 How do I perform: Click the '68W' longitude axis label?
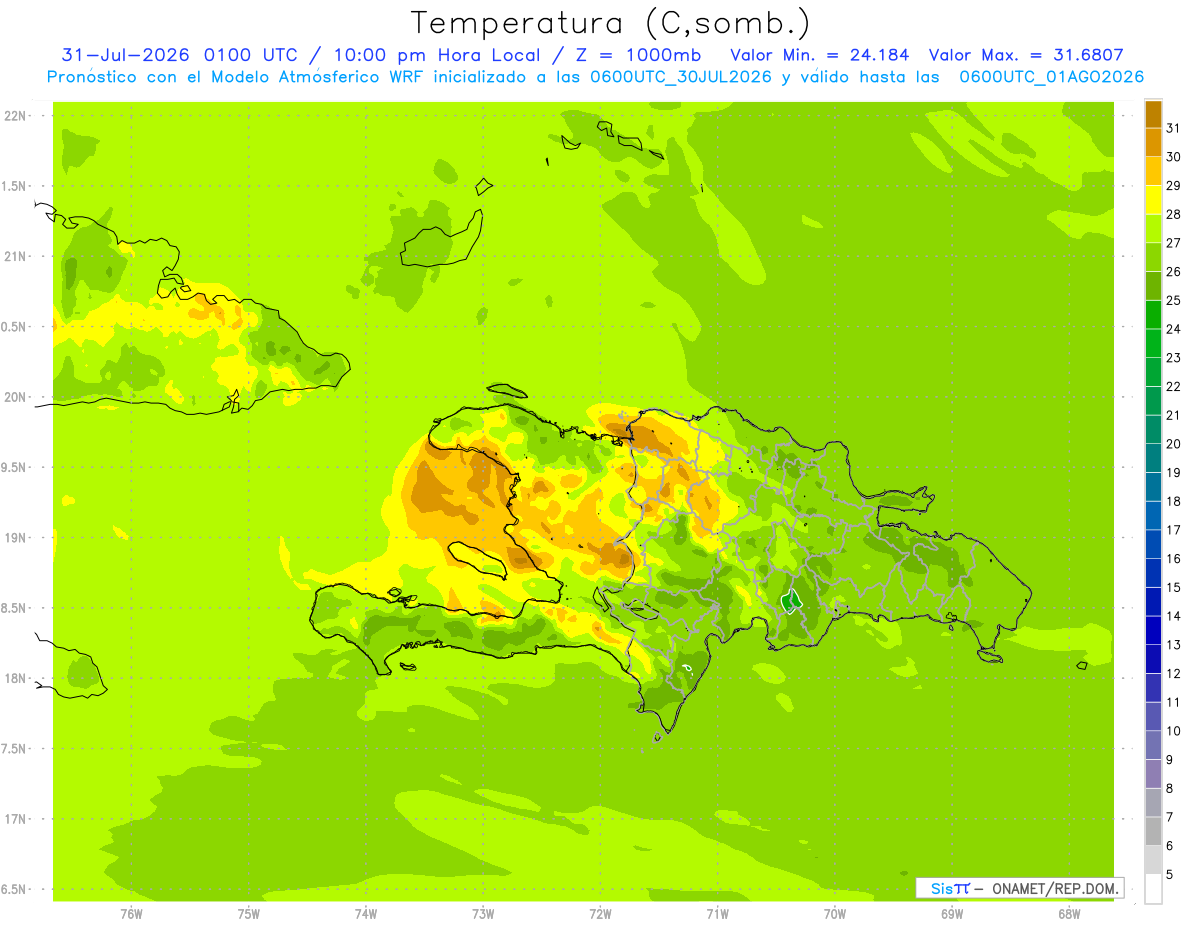point(1069,913)
